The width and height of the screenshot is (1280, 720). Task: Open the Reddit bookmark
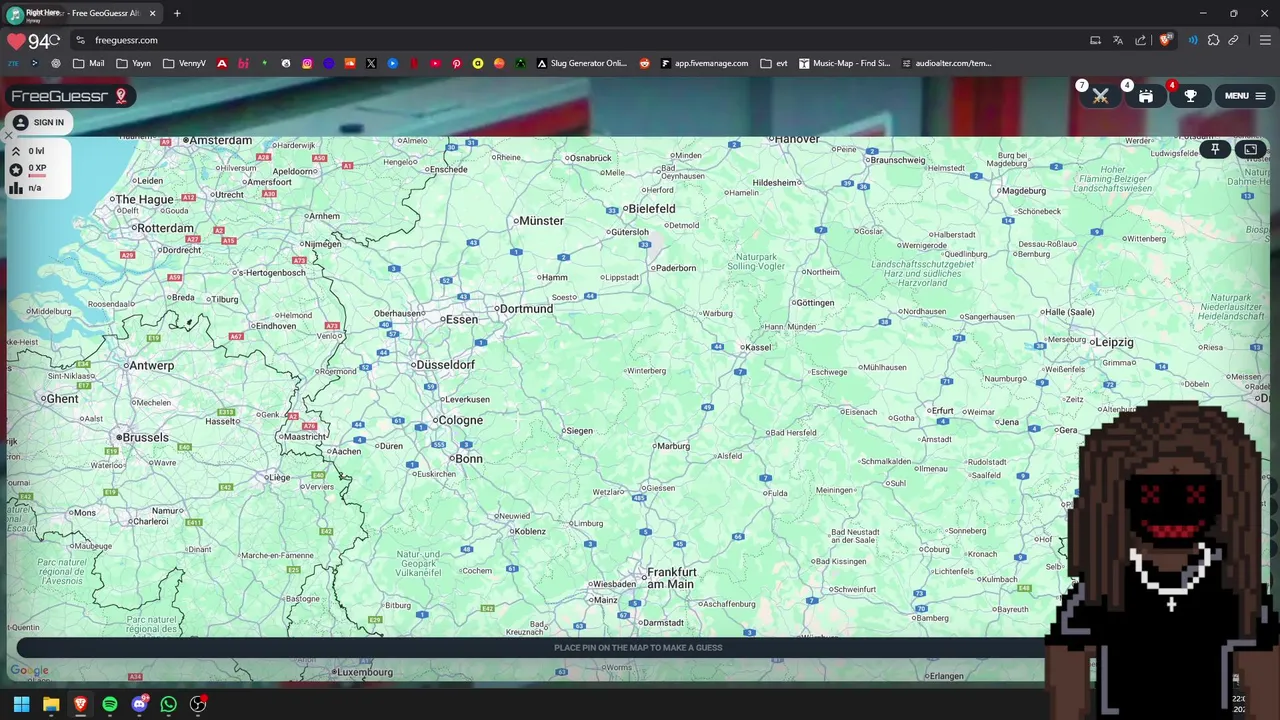[x=645, y=63]
